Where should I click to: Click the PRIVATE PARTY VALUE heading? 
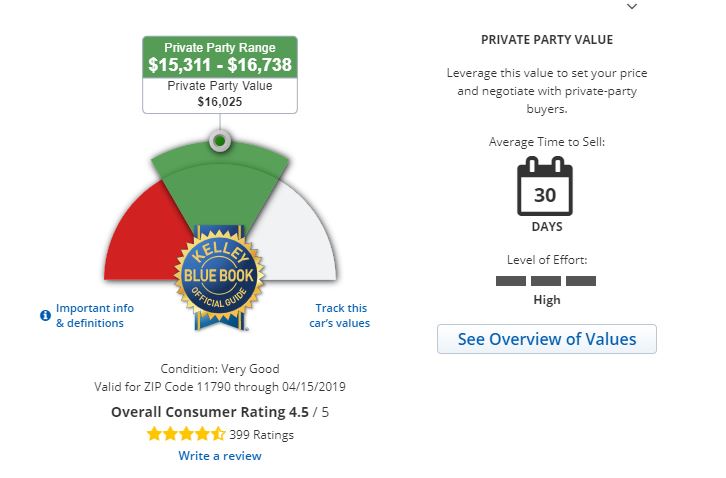pos(547,40)
